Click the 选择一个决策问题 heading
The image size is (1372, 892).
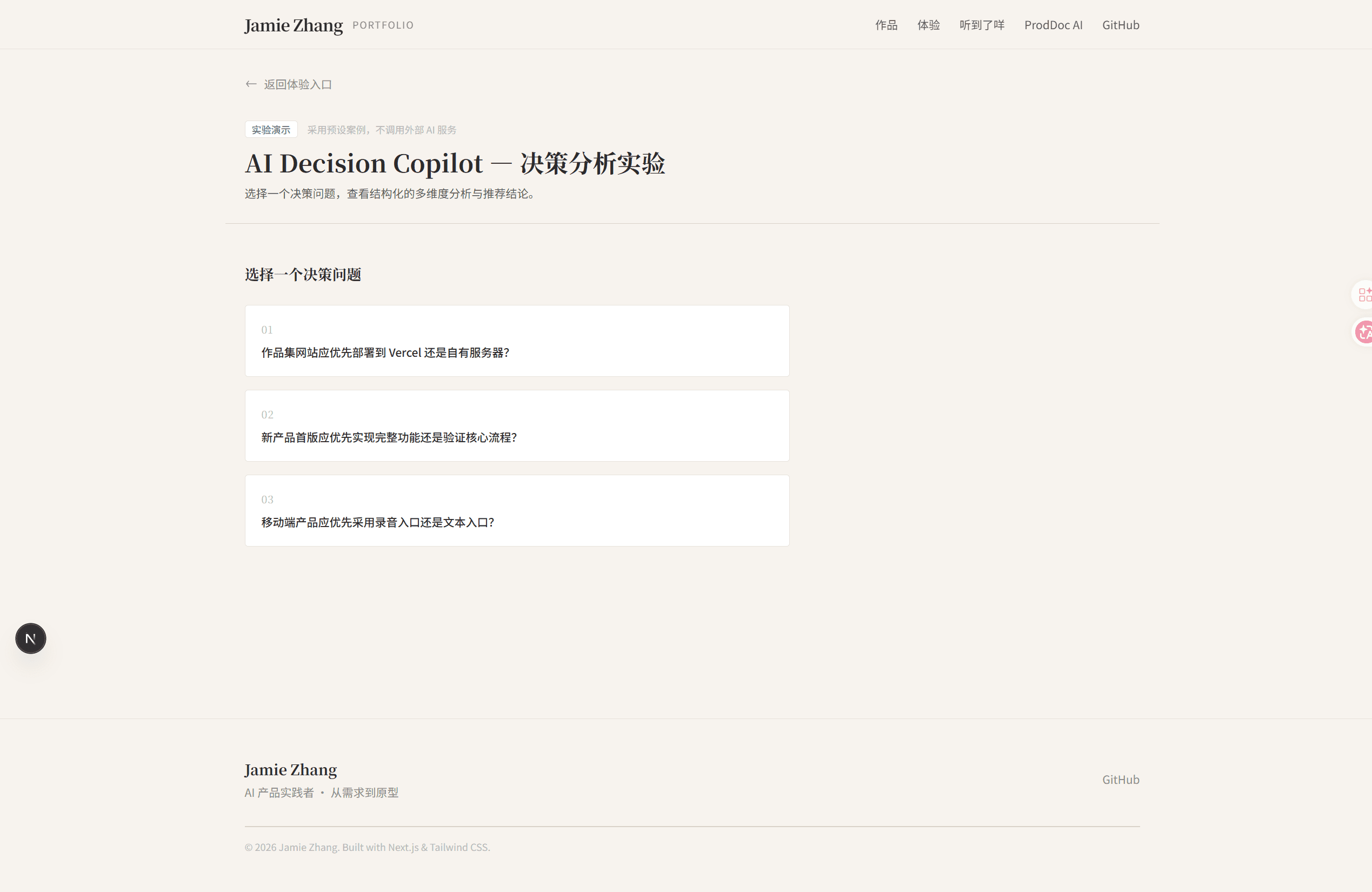click(303, 275)
